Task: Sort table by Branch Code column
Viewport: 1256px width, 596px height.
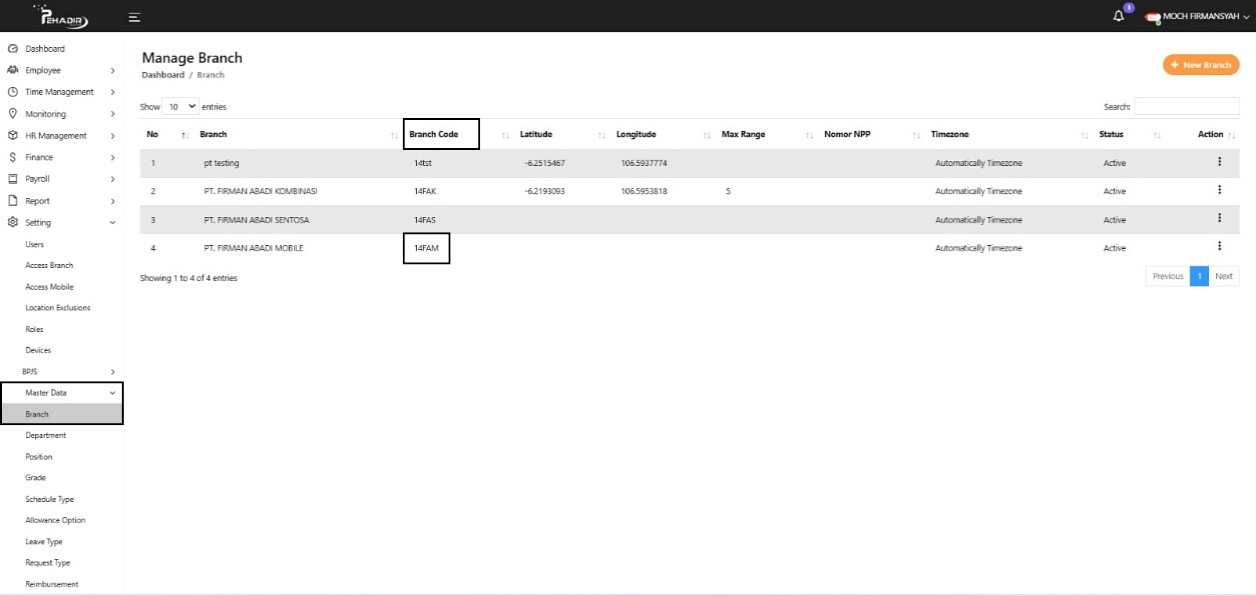Action: 441,134
